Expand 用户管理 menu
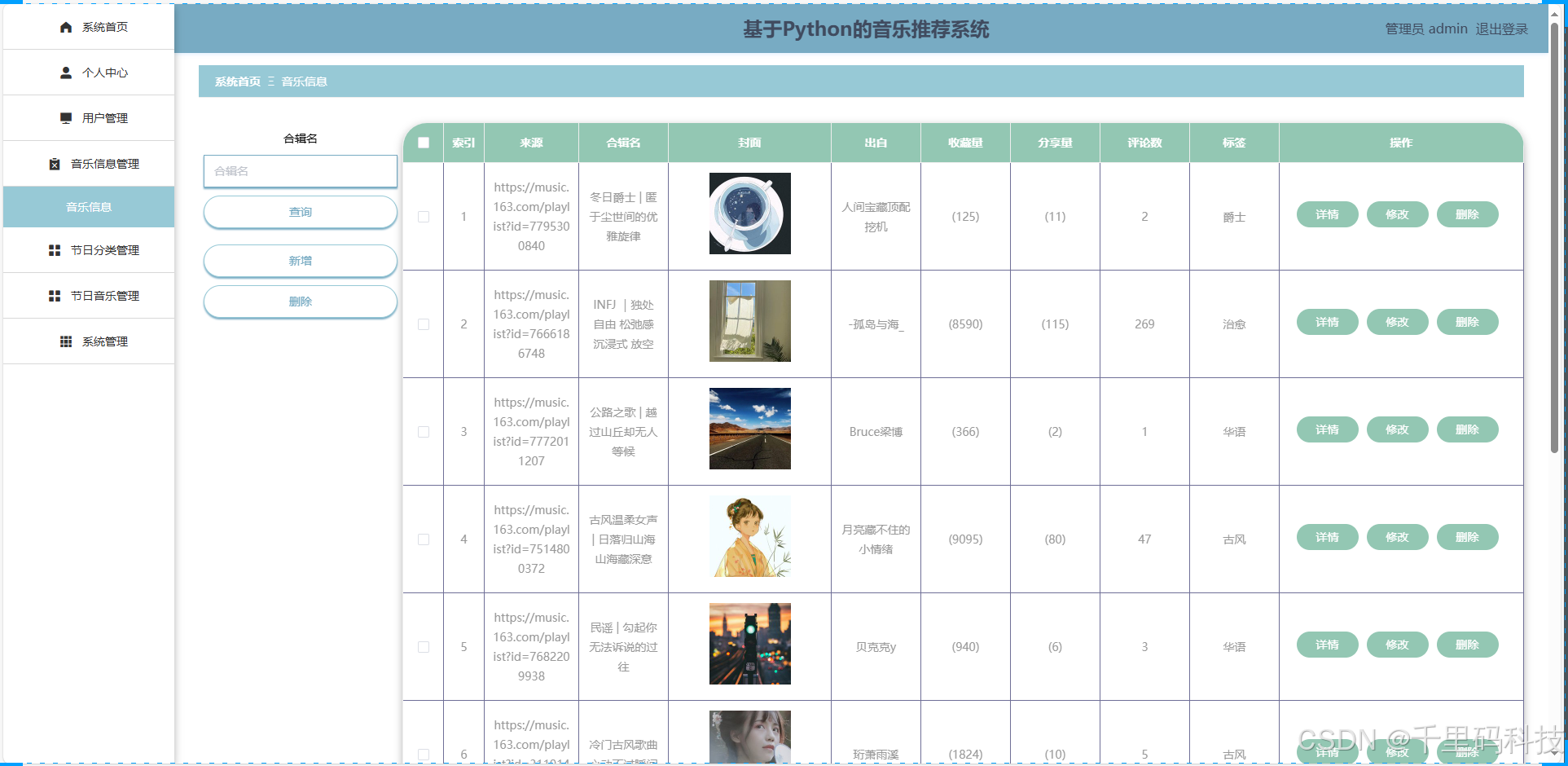Viewport: 1568px width, 766px height. (x=89, y=118)
